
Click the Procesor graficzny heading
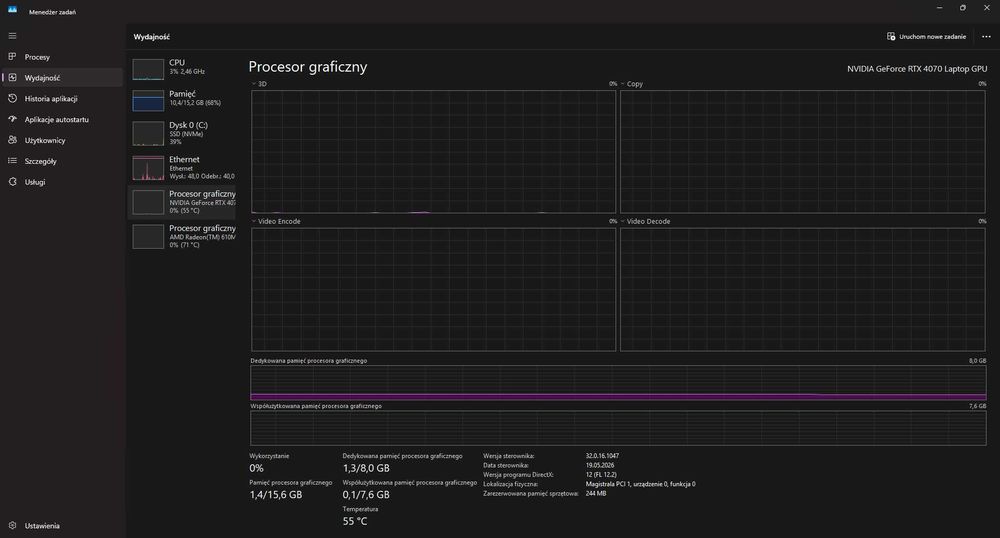pyautogui.click(x=307, y=67)
